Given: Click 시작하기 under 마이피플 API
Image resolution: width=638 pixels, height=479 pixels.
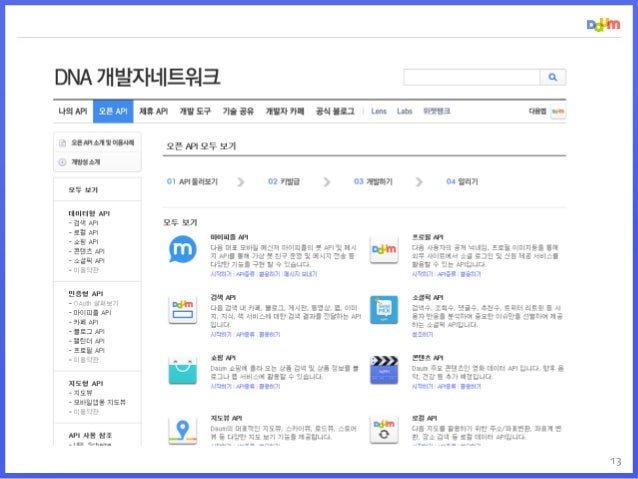Looking at the screenshot, I should click(x=221, y=274).
